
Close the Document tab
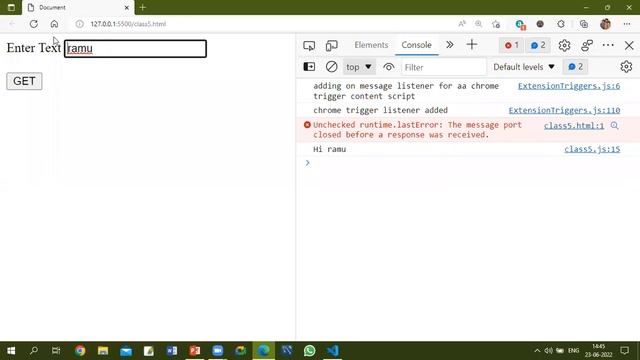click(127, 7)
